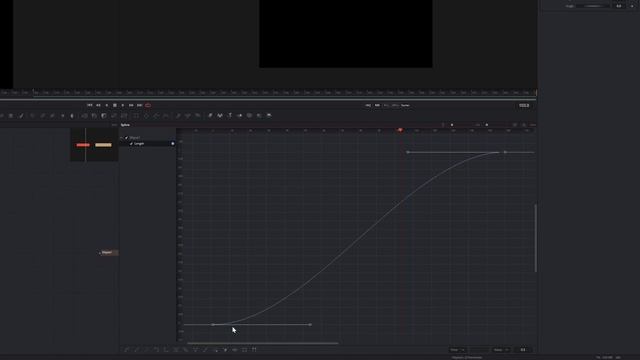The image size is (640, 360).
Task: Add a Brightness Contrast node from the toolbar
Action: coord(62,116)
